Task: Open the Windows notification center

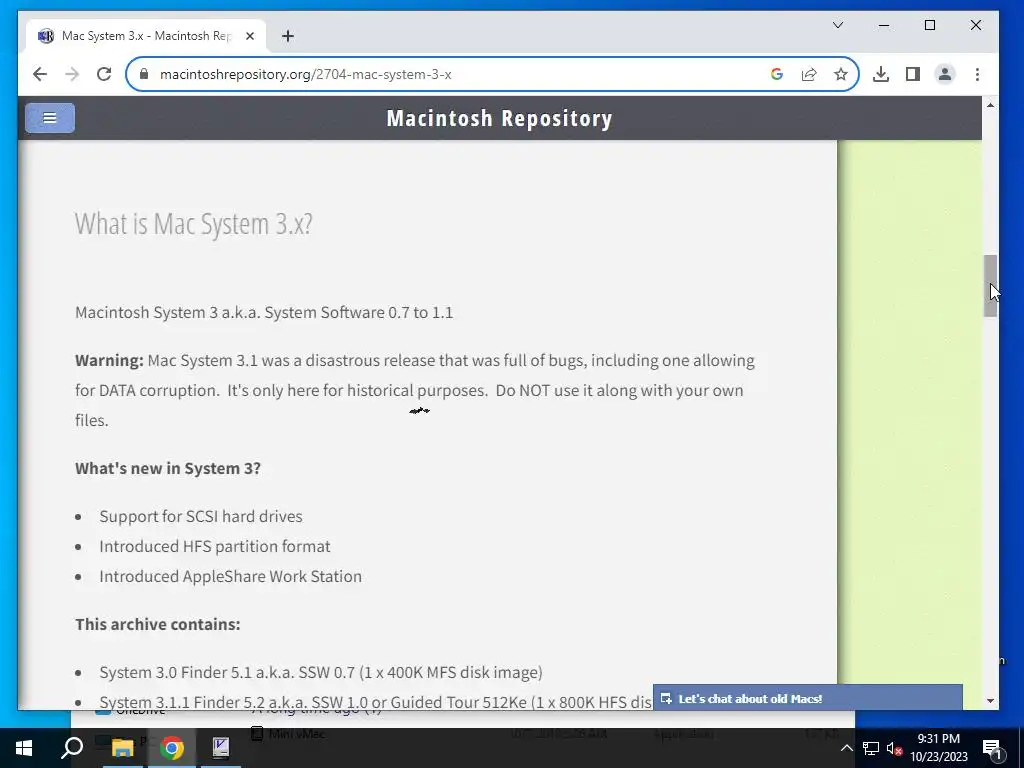Action: [992, 748]
